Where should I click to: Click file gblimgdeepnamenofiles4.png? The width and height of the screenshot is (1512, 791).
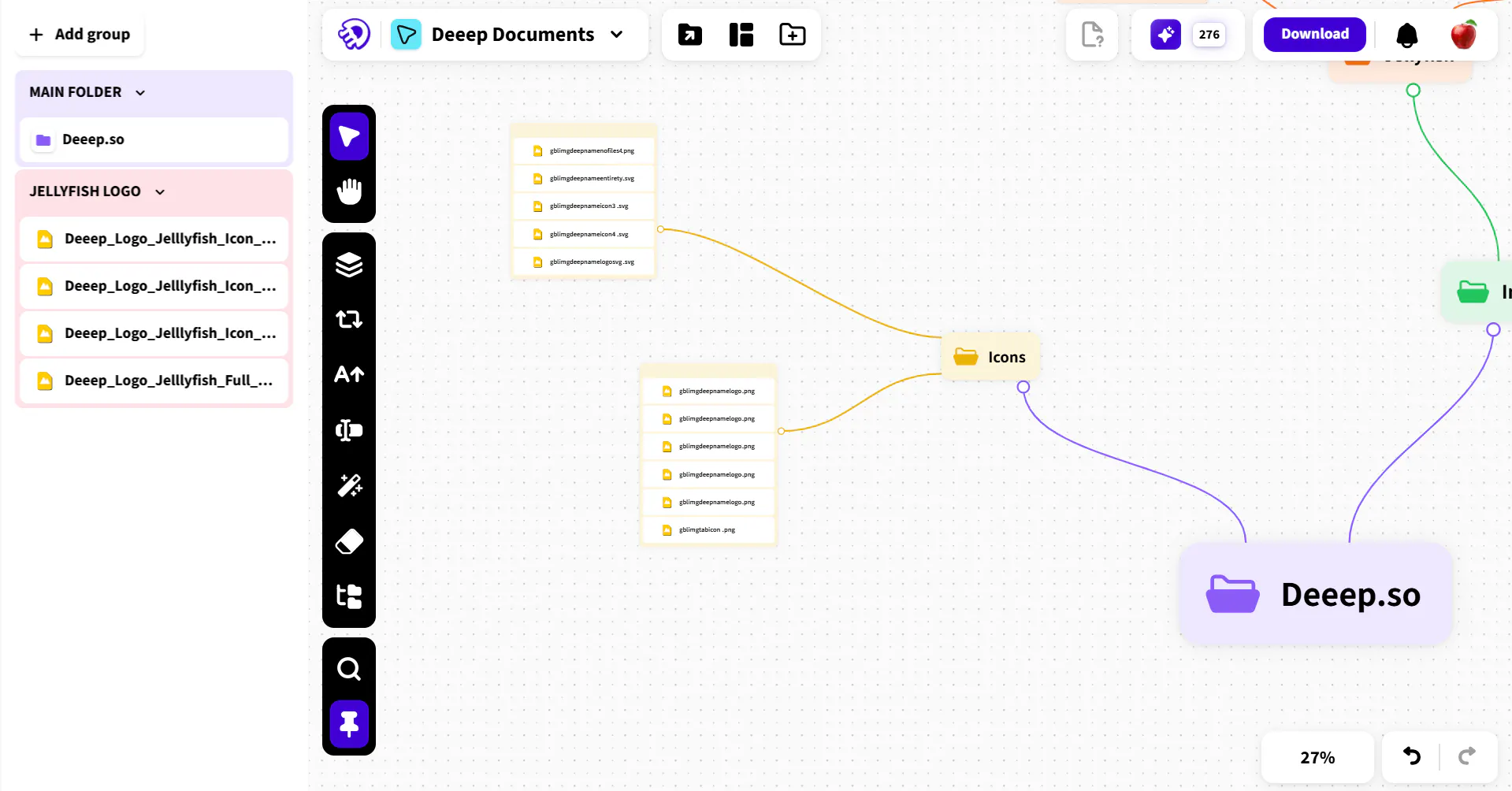click(x=584, y=150)
